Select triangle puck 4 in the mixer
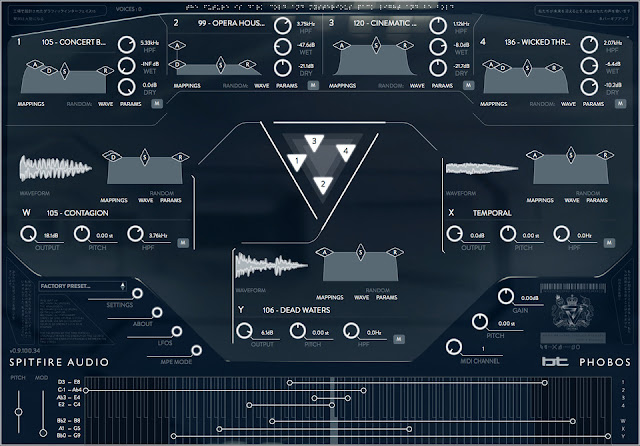640x446 pixels. pos(346,152)
